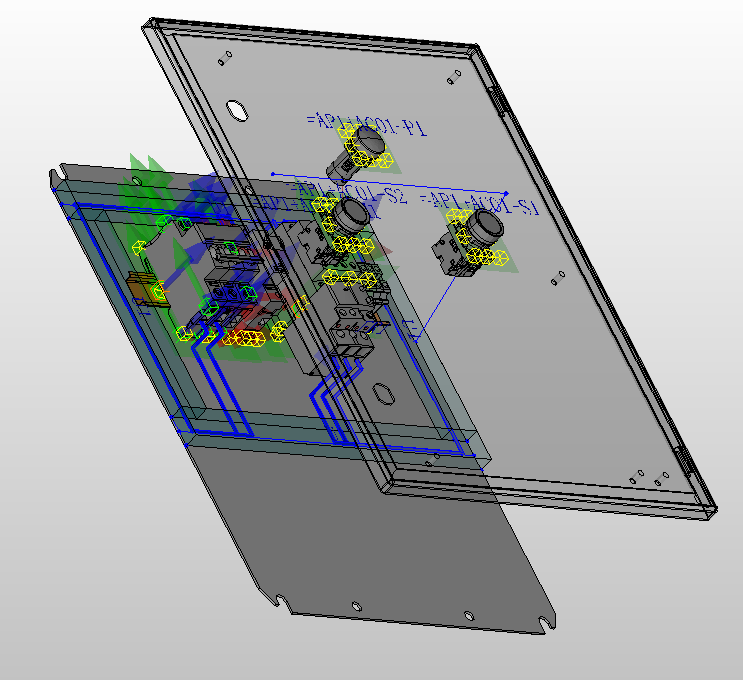
Task: Click blue endpoint of the dimension line right end
Action: pyautogui.click(x=506, y=194)
